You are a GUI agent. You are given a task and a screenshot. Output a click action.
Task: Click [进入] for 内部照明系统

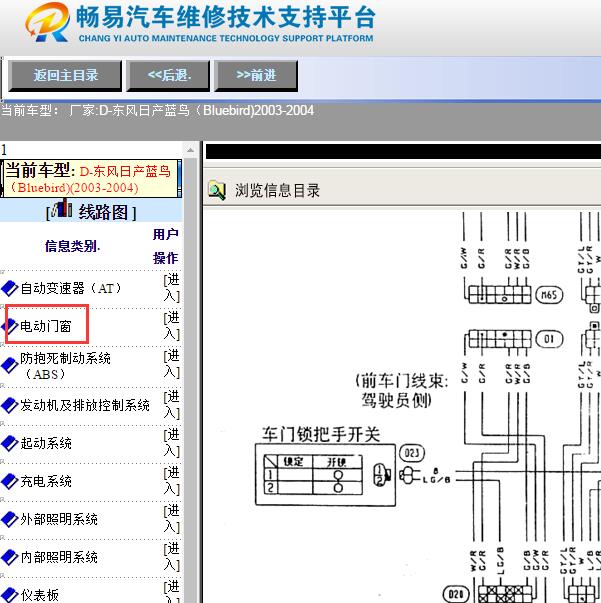coord(171,557)
